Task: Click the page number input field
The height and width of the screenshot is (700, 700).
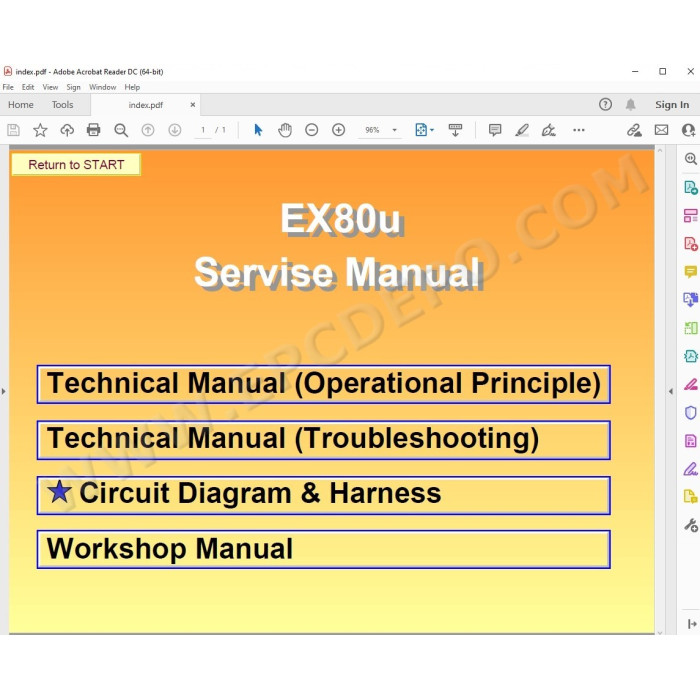Action: (203, 130)
